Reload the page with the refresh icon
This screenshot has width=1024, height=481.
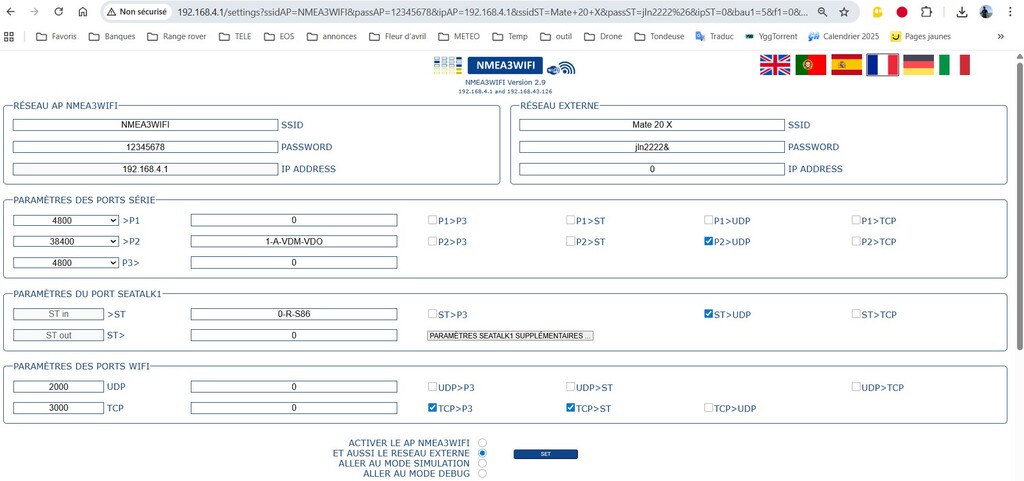[58, 12]
